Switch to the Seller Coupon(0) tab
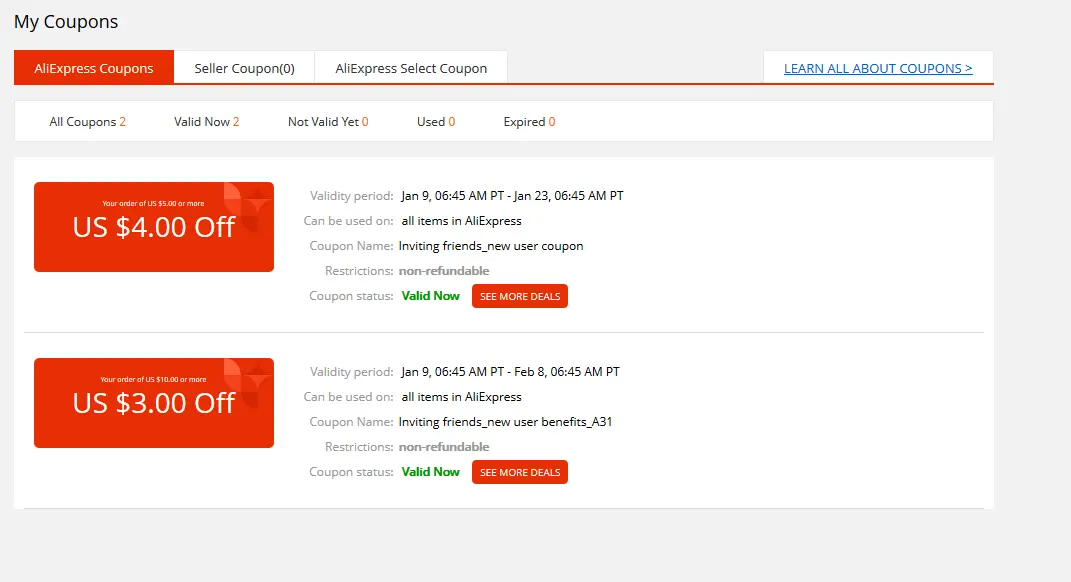Screen dimensions: 1071x582 (x=245, y=68)
